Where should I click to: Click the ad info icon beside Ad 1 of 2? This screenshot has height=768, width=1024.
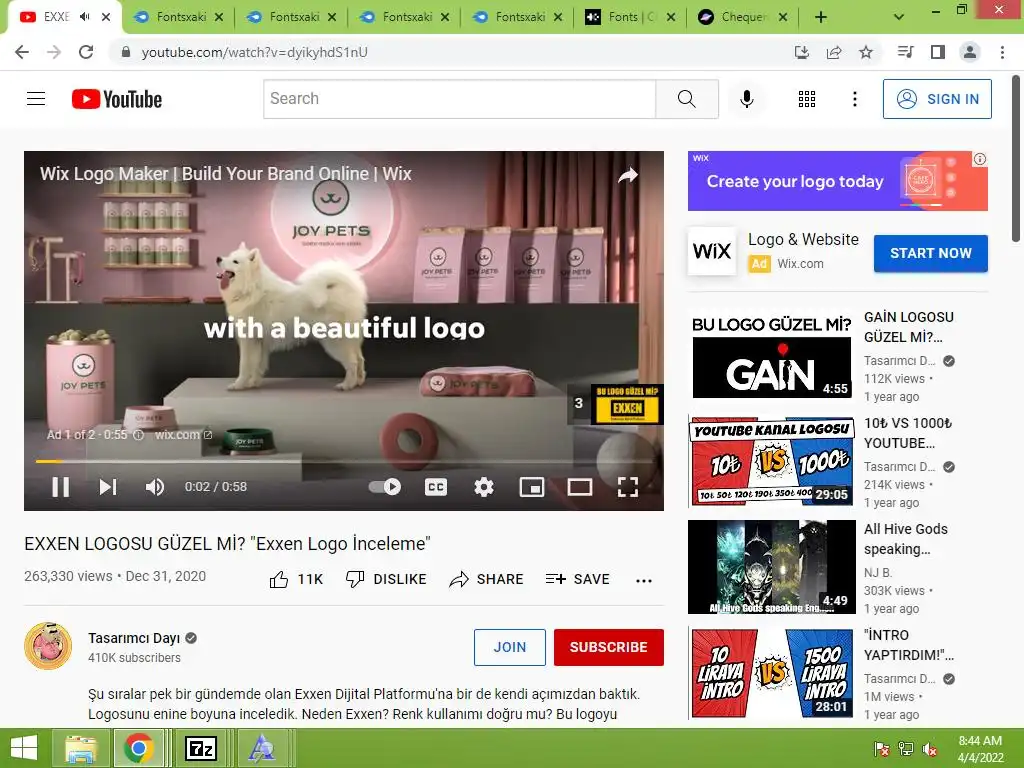click(138, 435)
